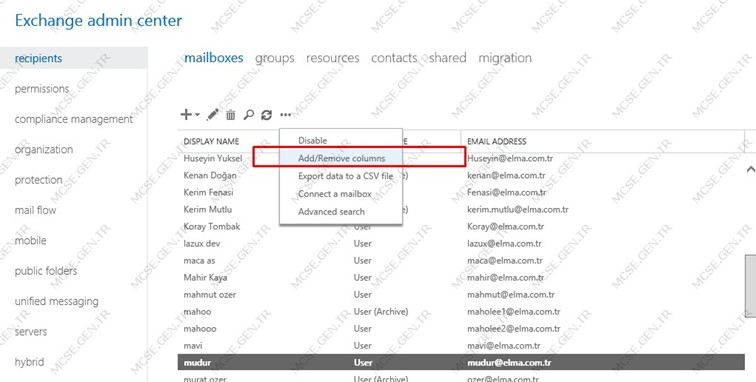Click email kerim.mutlu@elma.com.tr
756x382 pixels.
click(x=517, y=209)
